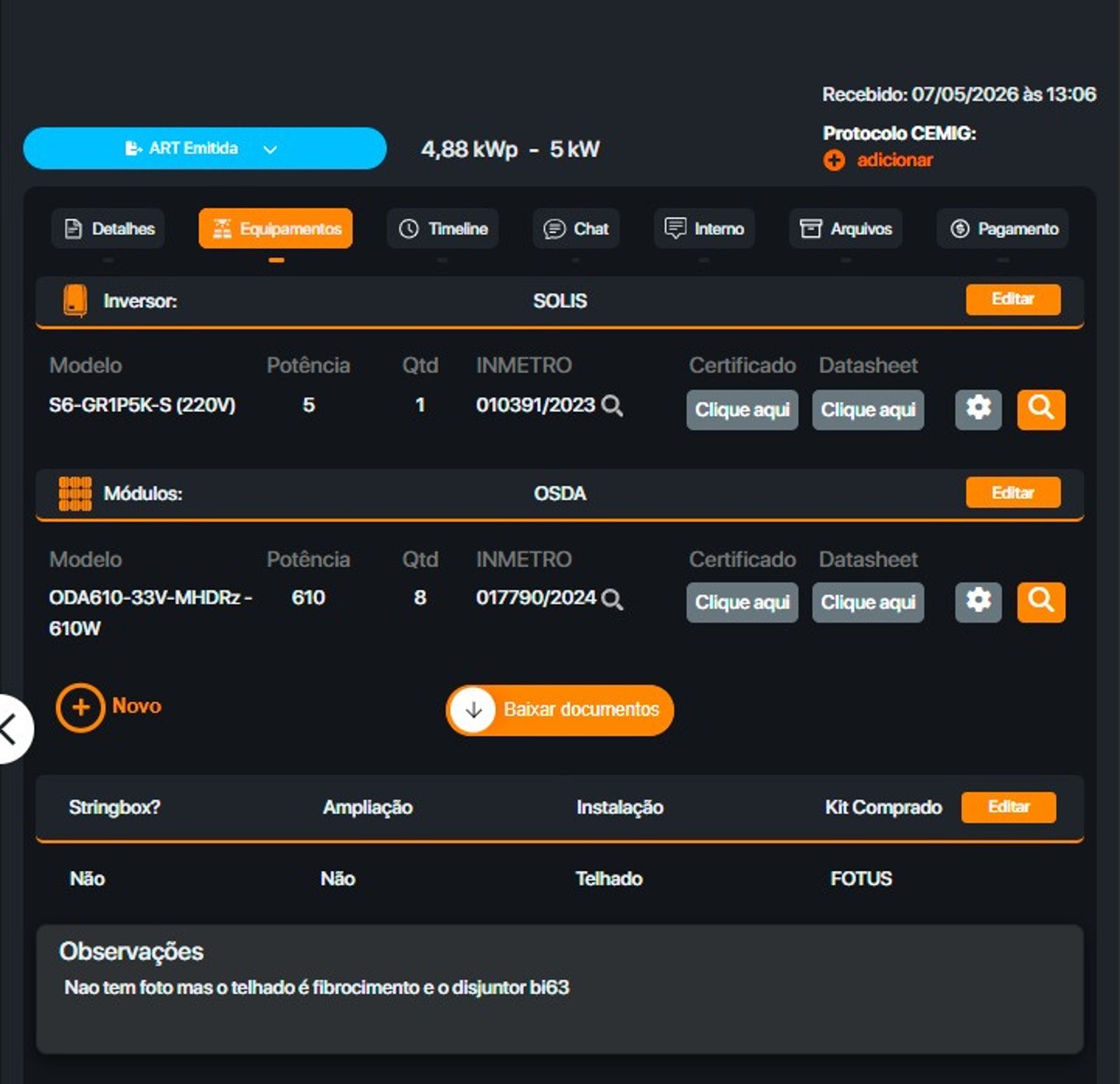The height and width of the screenshot is (1084, 1120).
Task: Click the gear icon in the S6-GR1P5K-S row
Action: click(x=979, y=409)
